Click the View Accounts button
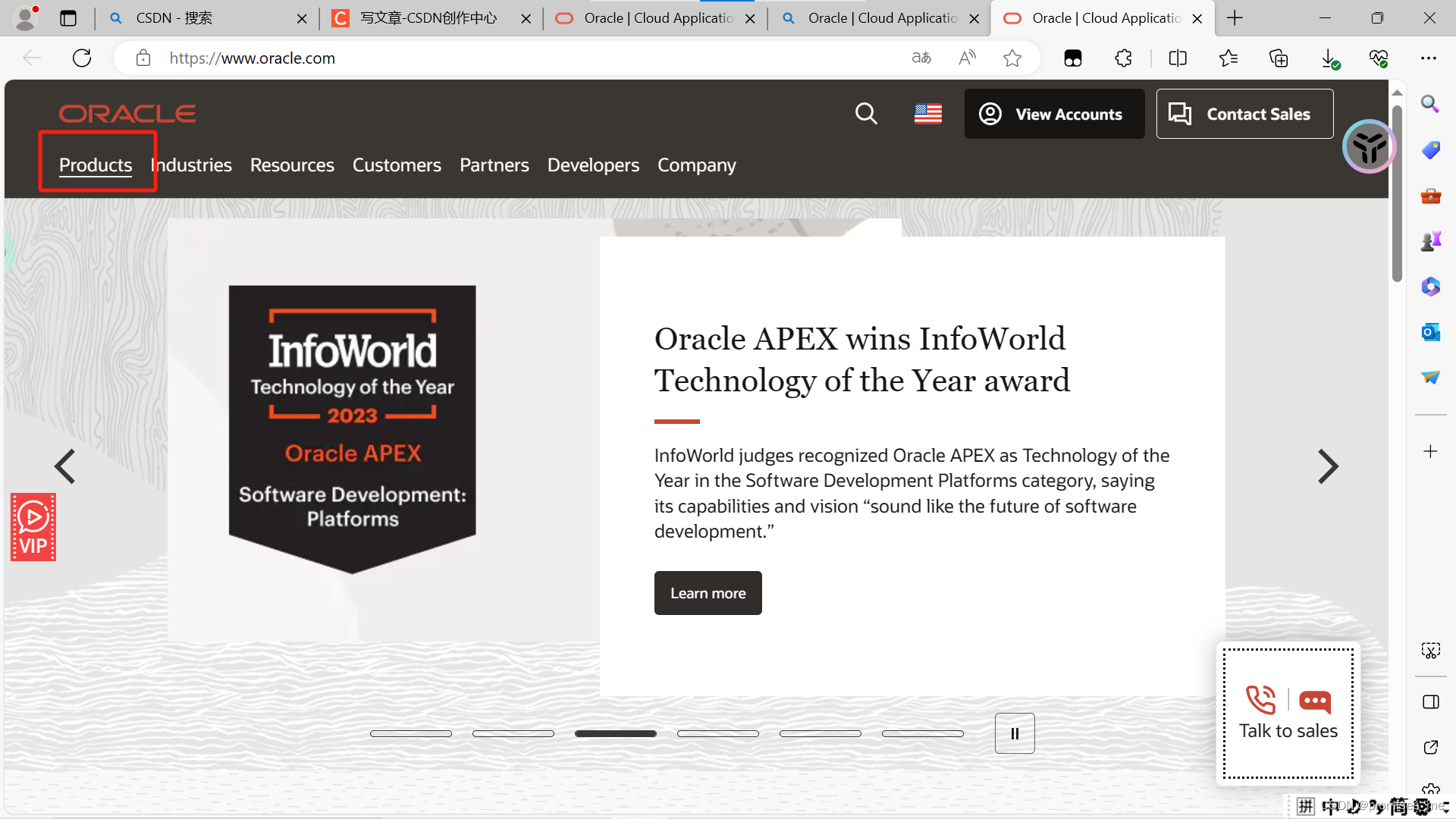 (x=1054, y=114)
